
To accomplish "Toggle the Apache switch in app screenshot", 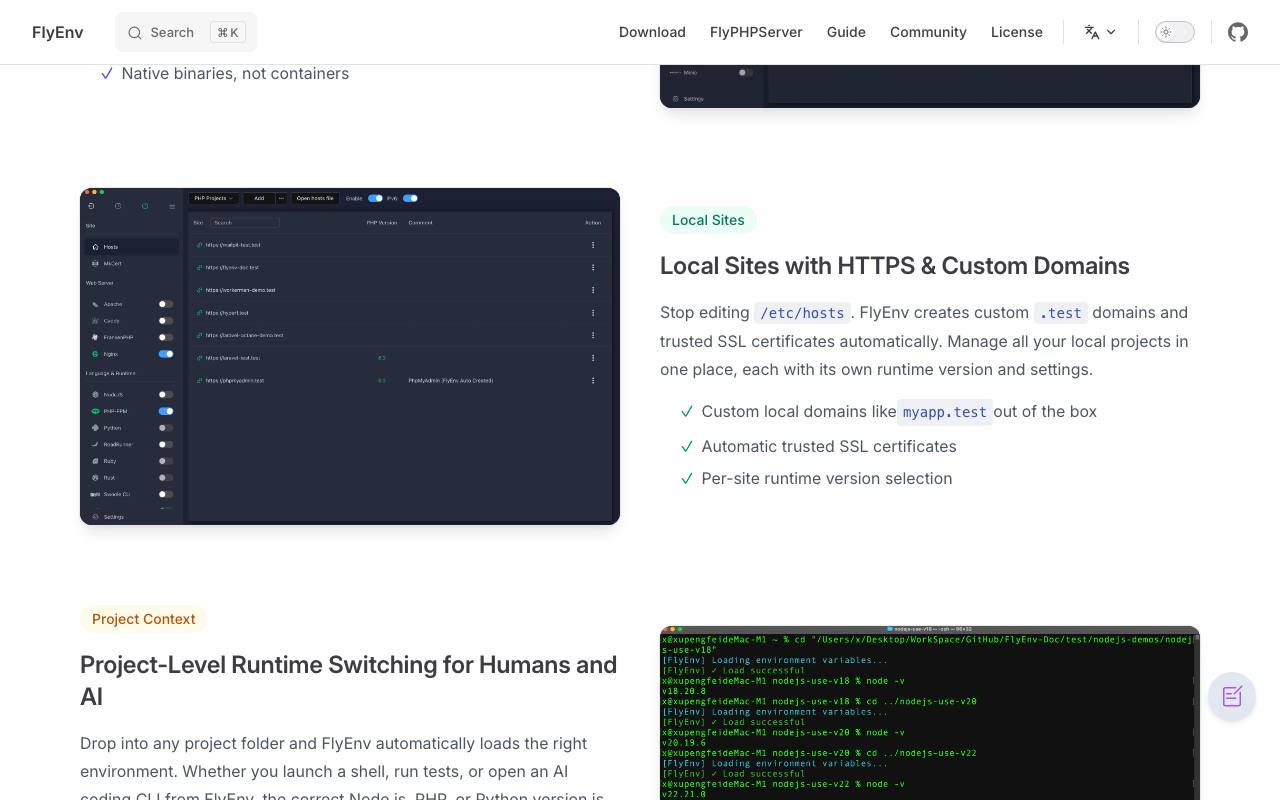I will [166, 304].
